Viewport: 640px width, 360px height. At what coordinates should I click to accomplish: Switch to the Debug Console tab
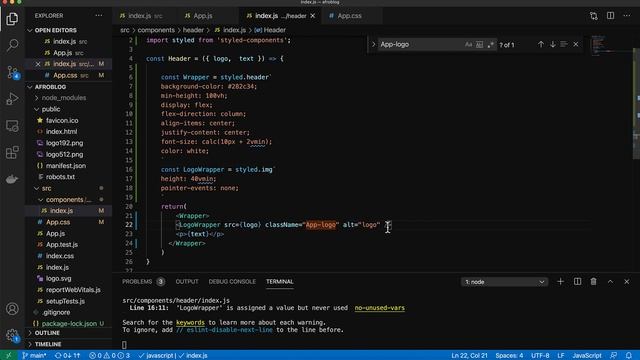click(x=232, y=282)
